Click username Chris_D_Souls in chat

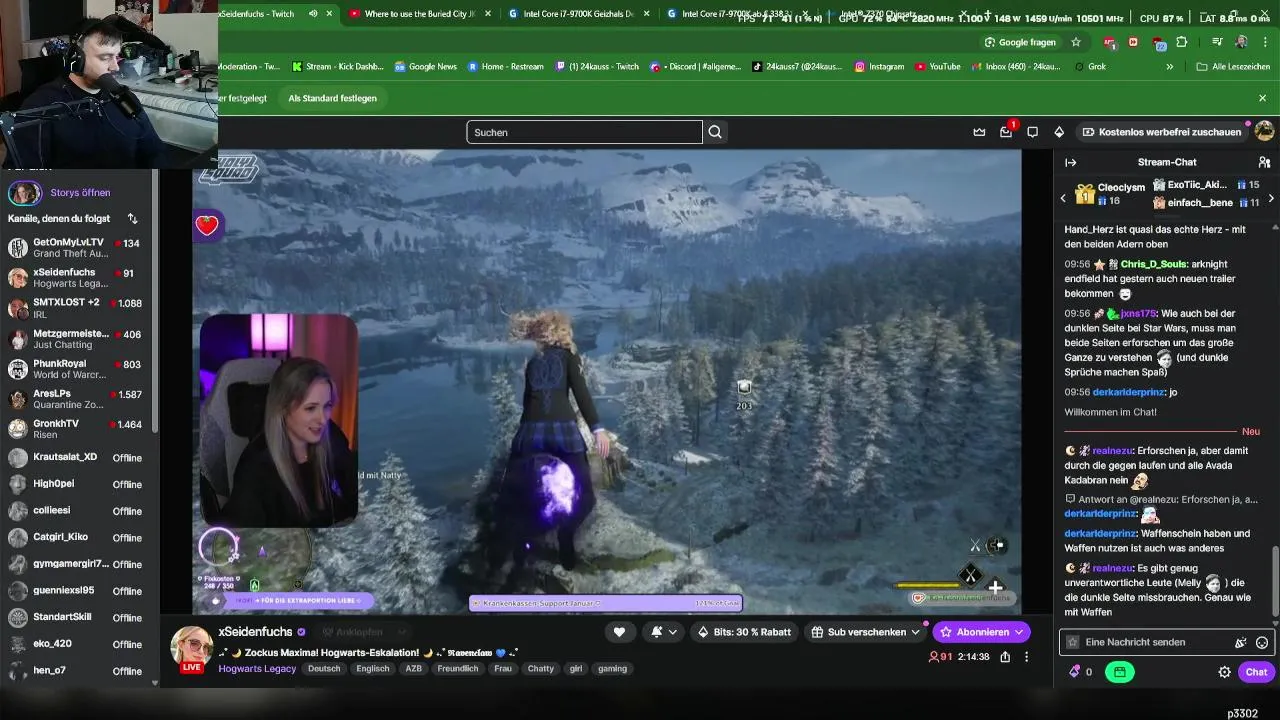point(1153,264)
